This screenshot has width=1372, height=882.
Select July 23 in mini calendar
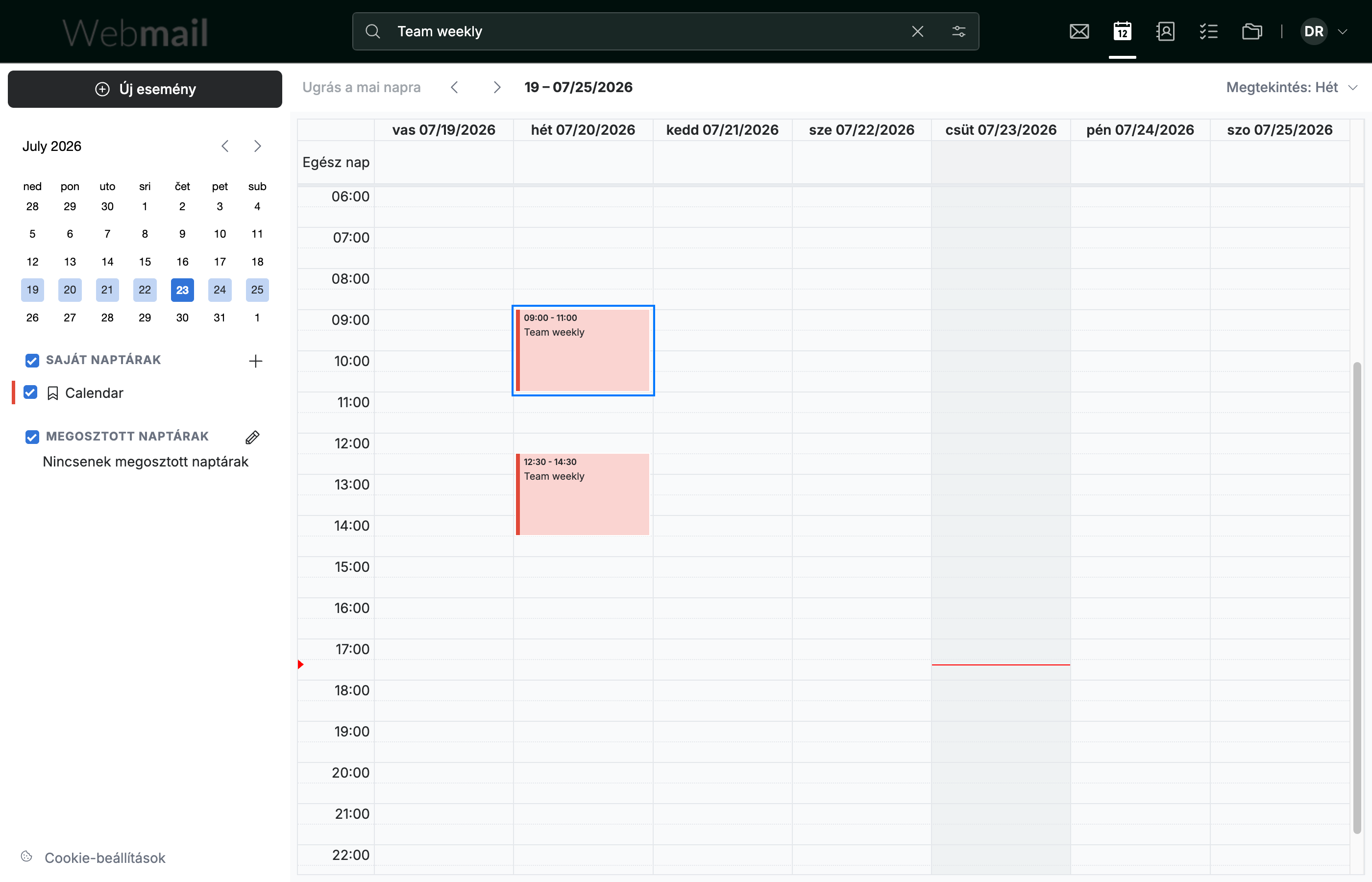point(182,290)
